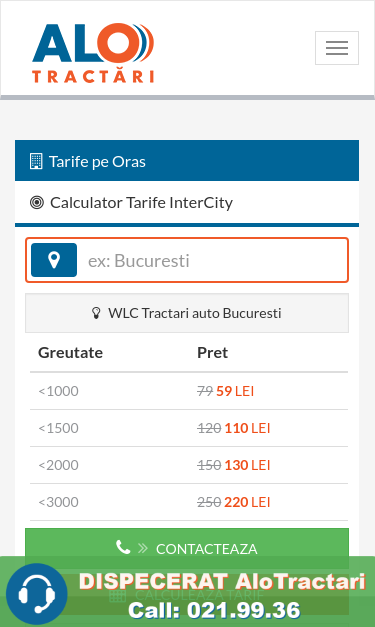The height and width of the screenshot is (627, 375).
Task: Switch to Tarife pe Oras tab
Action: coord(187,161)
